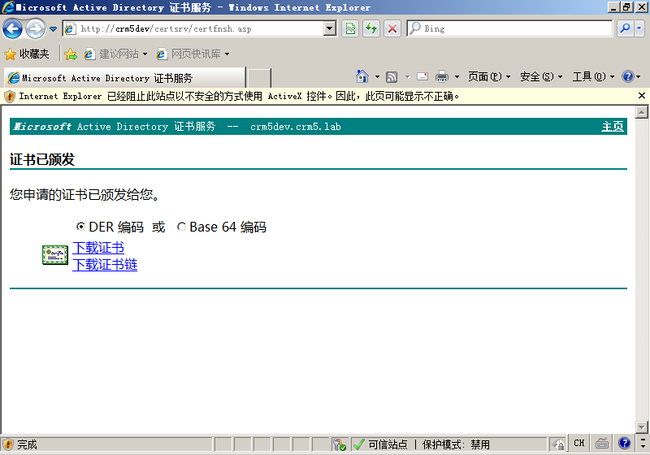Image resolution: width=650 pixels, height=455 pixels.
Task: Open the 安全(S) menu
Action: tap(541, 77)
